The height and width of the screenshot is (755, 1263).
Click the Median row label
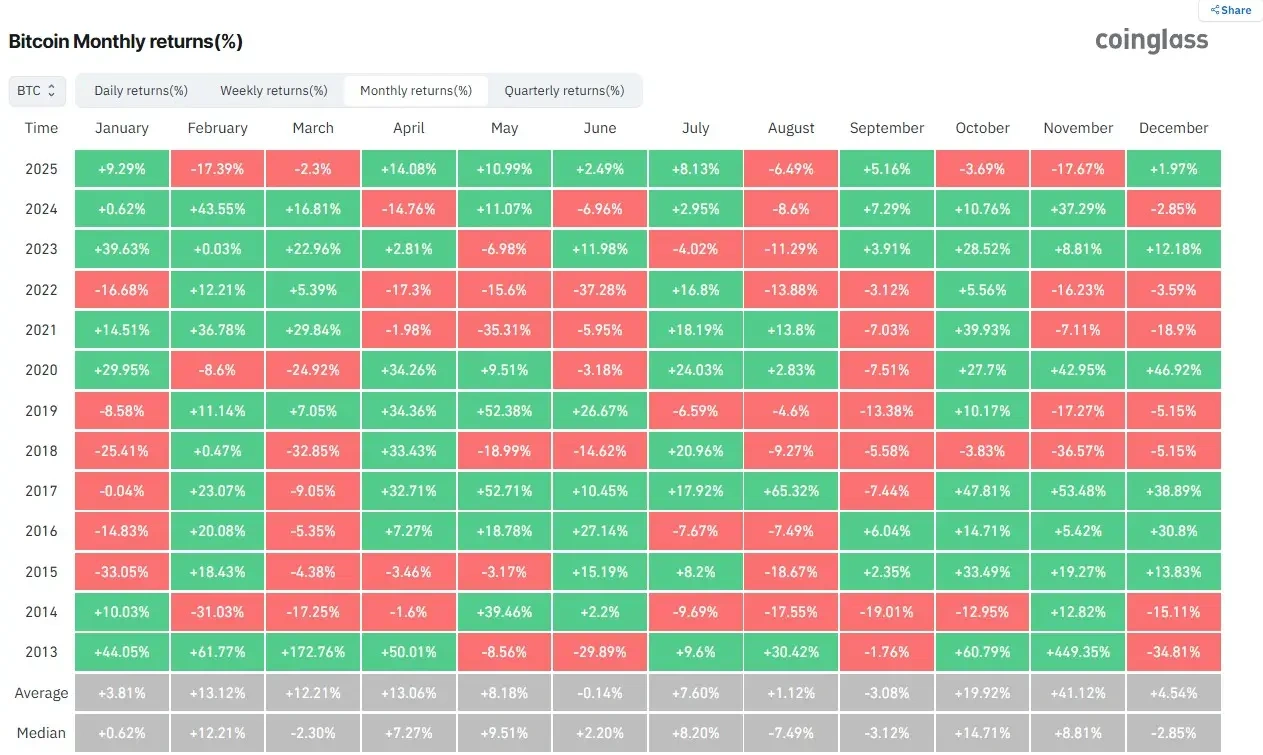coord(42,733)
